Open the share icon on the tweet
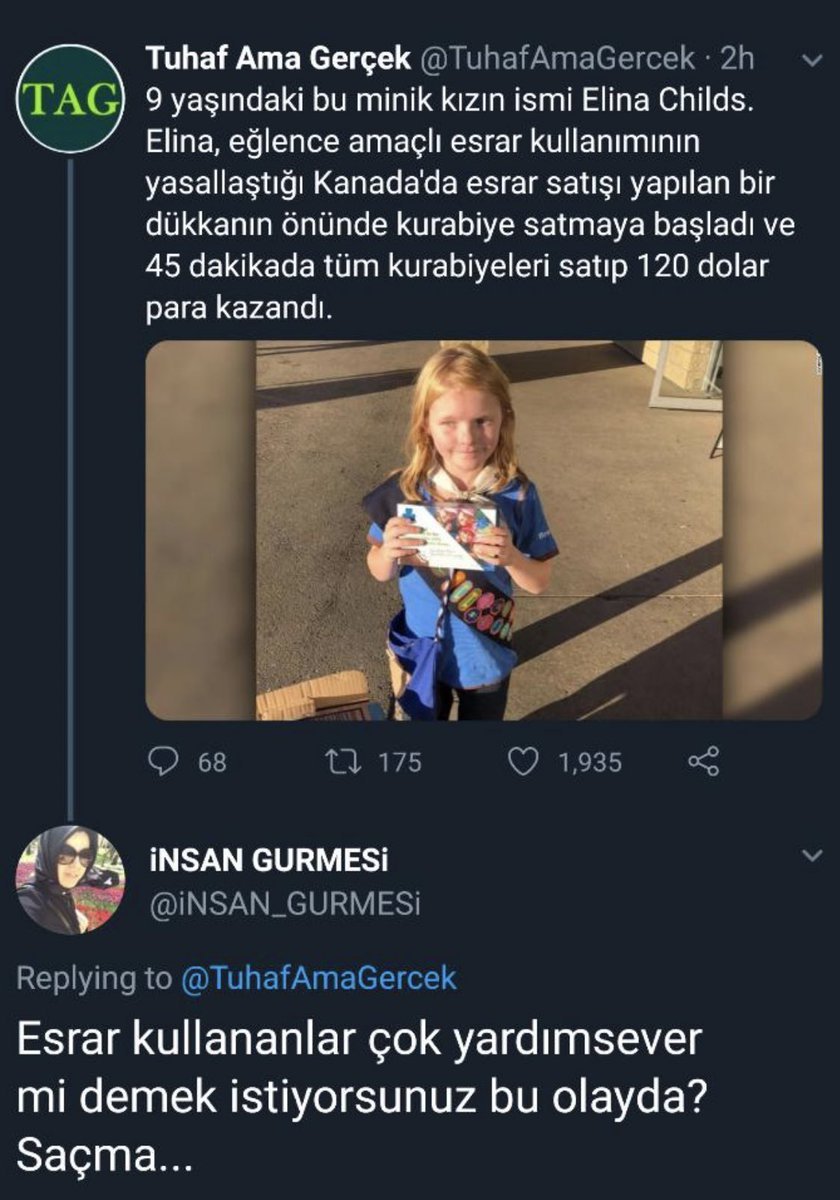 pyautogui.click(x=703, y=762)
